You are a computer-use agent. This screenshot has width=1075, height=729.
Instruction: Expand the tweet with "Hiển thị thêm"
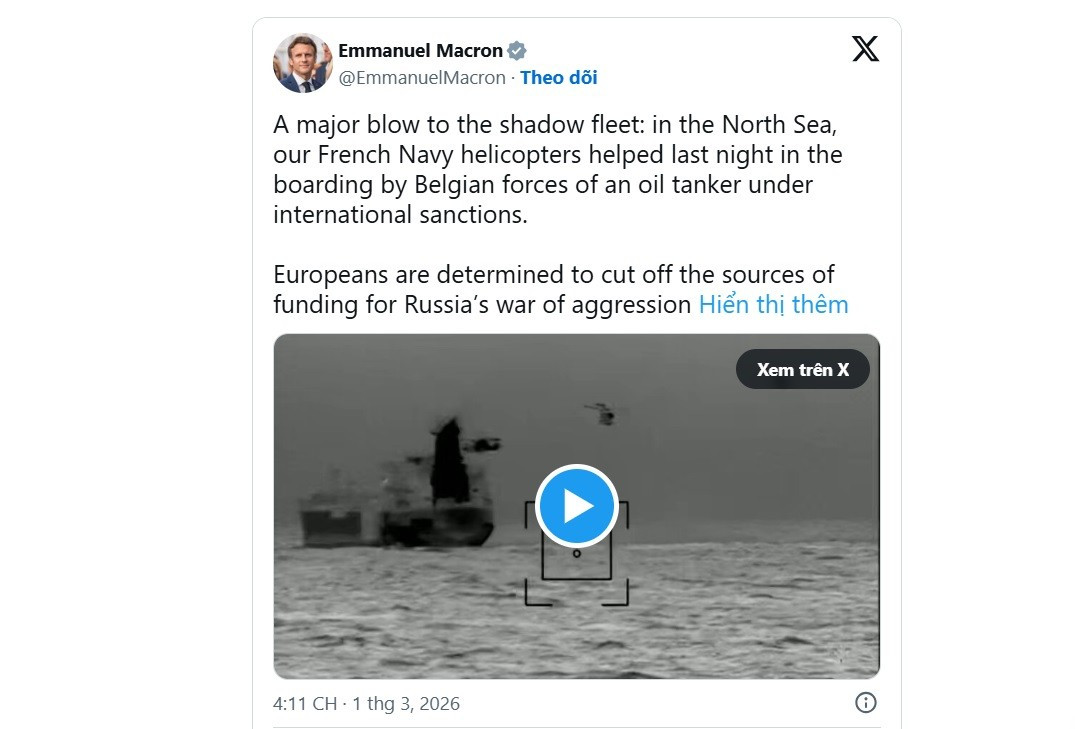773,305
